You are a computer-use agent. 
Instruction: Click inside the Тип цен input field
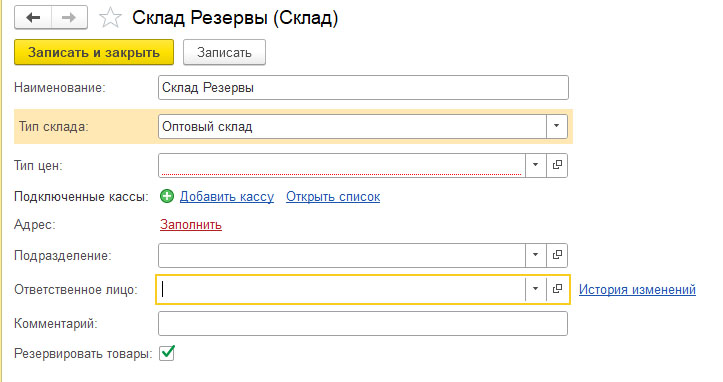coord(342,165)
